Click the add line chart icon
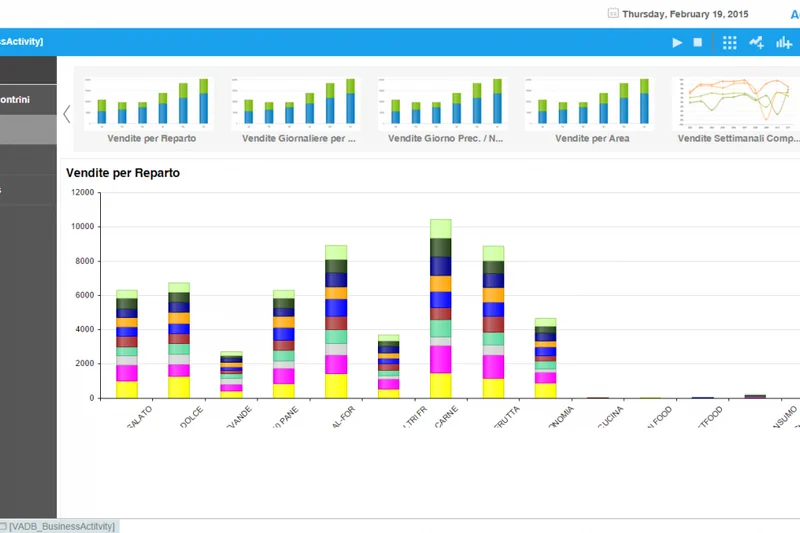 click(757, 43)
